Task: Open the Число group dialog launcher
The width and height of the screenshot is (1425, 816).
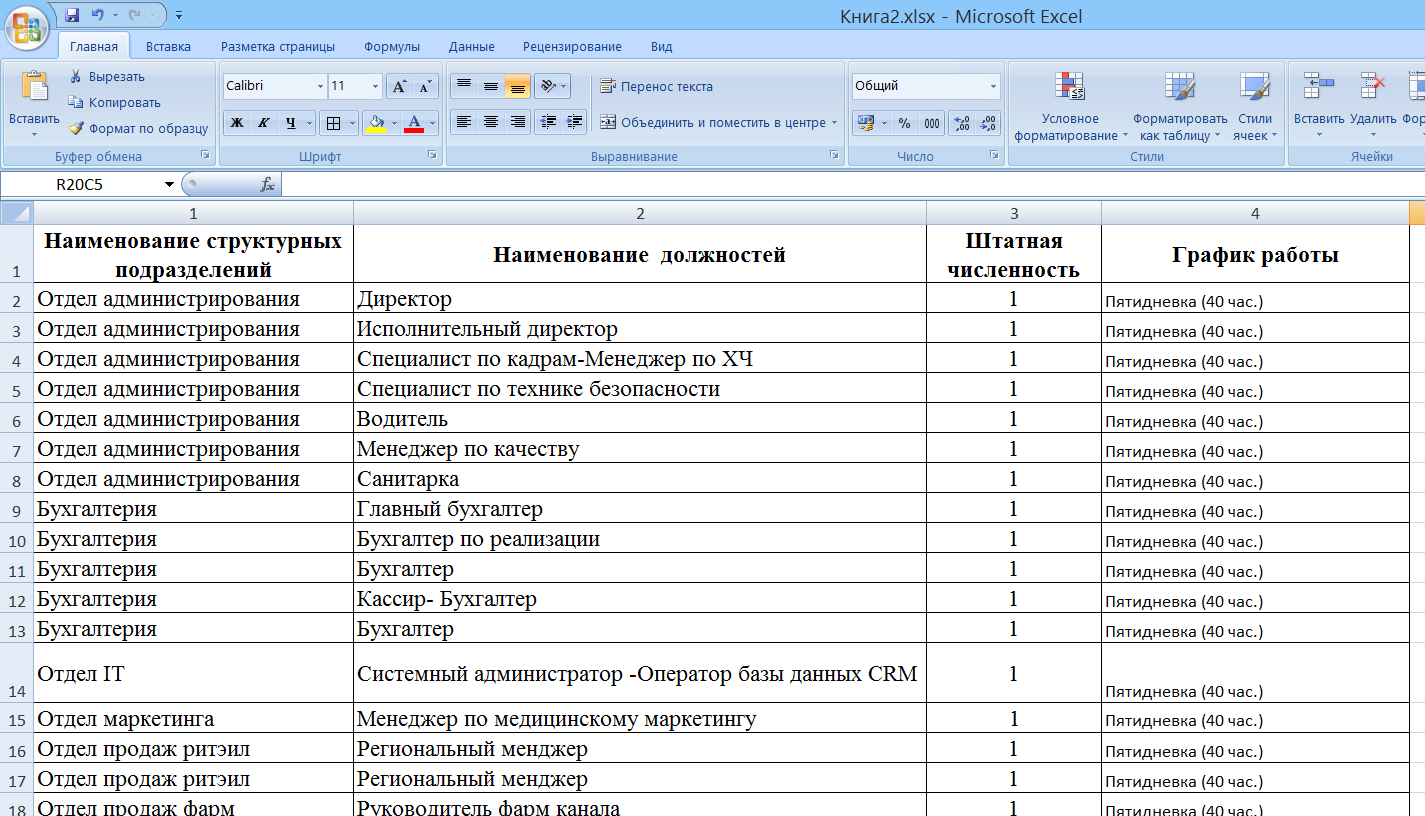Action: pos(994,156)
